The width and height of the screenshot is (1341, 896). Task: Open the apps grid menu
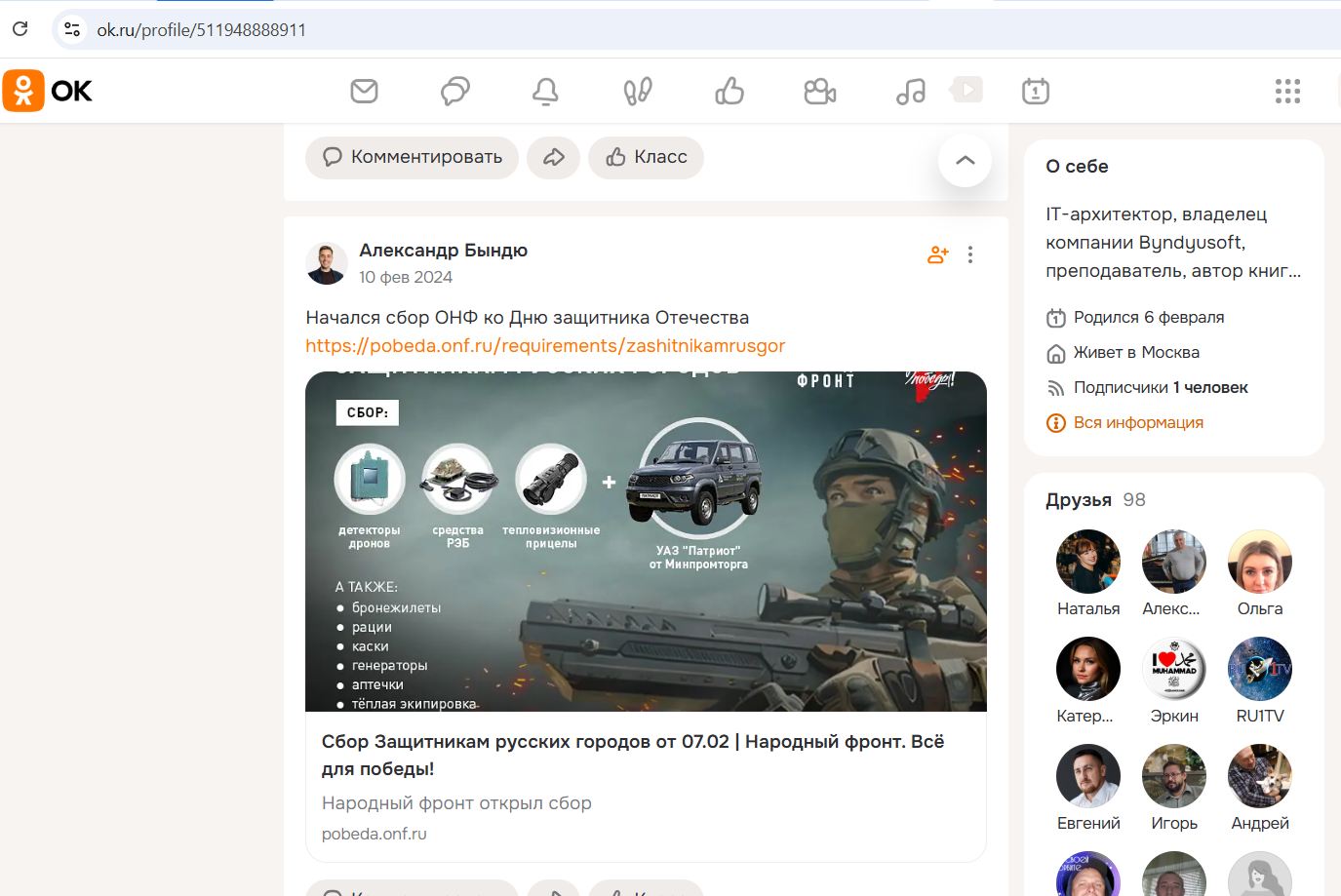(1287, 91)
